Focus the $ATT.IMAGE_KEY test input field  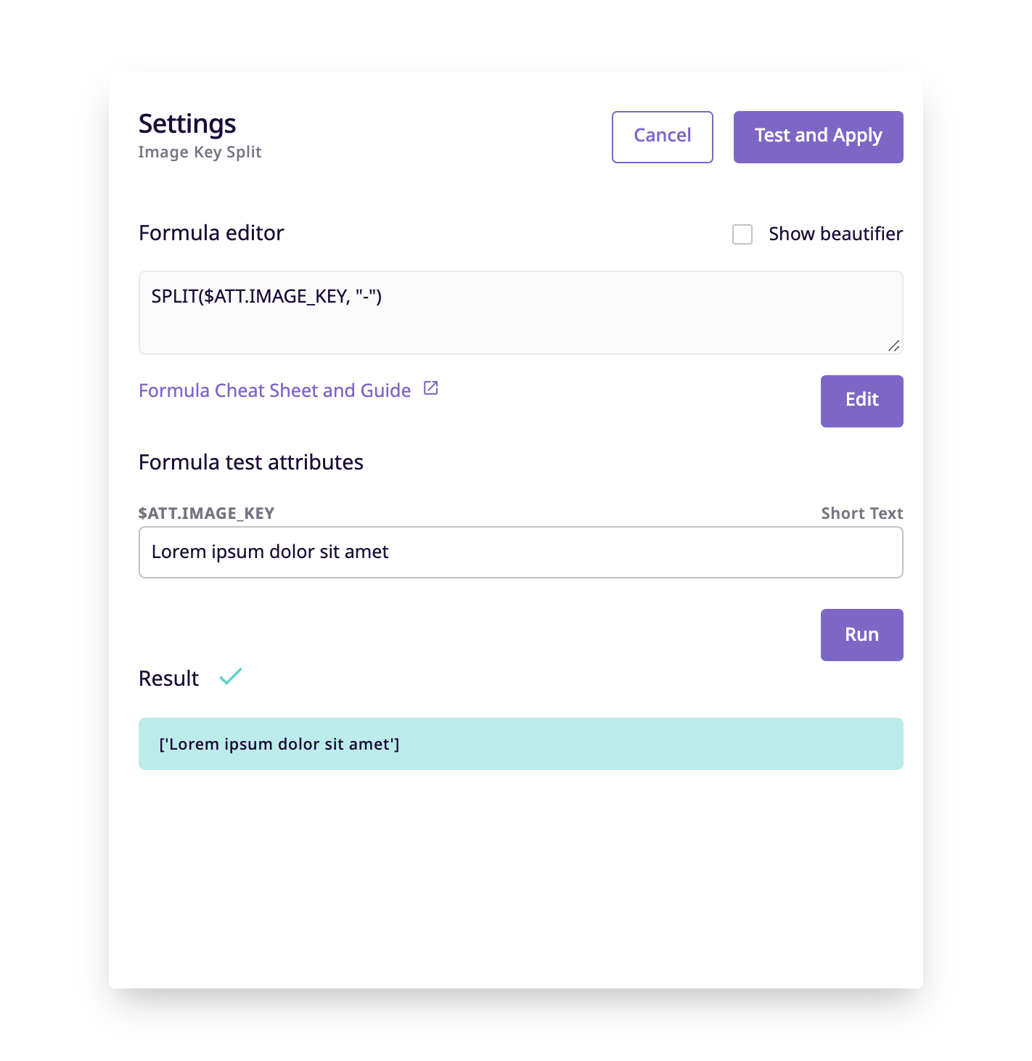coord(520,552)
